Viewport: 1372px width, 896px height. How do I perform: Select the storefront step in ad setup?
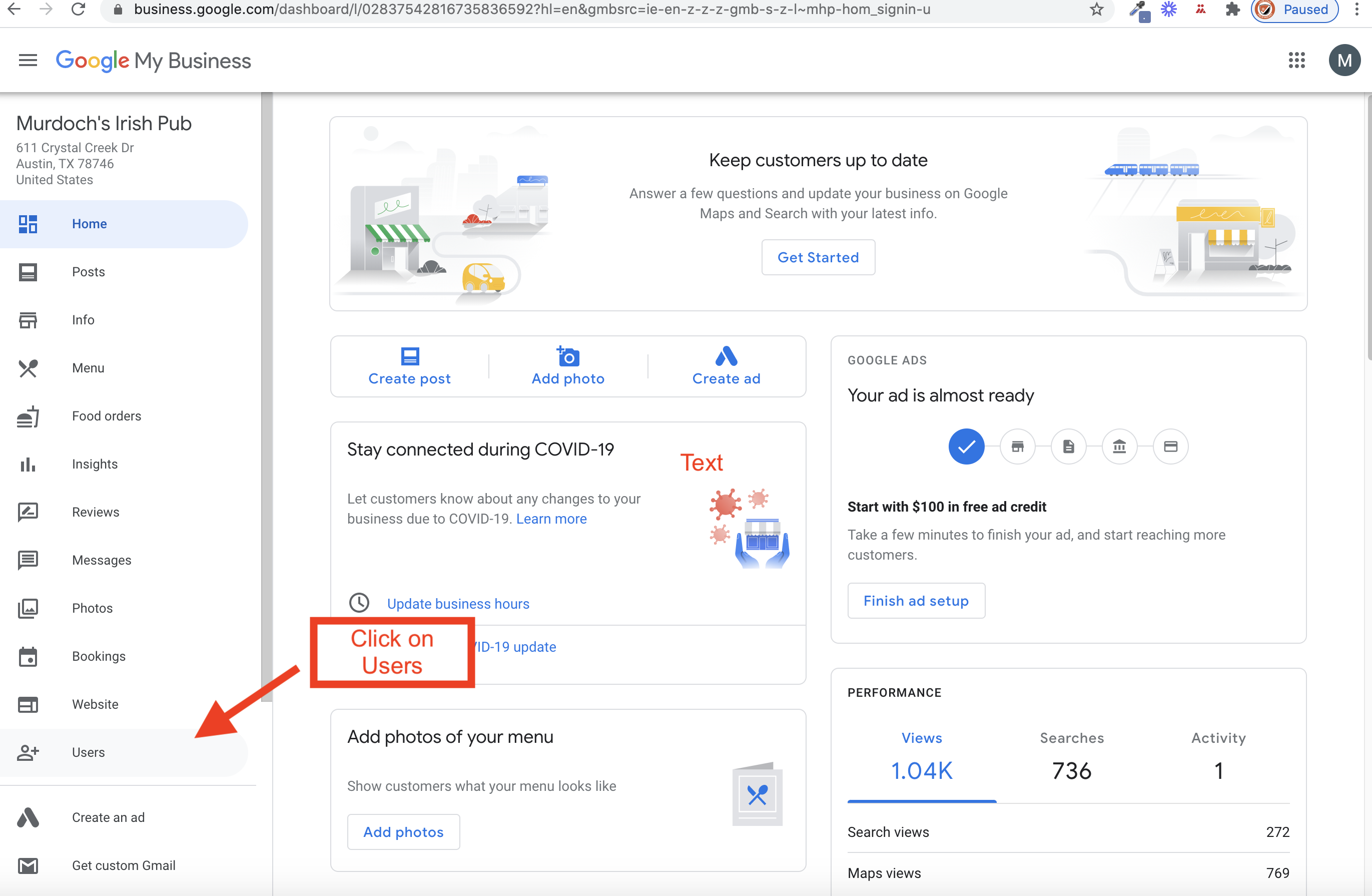(1017, 447)
